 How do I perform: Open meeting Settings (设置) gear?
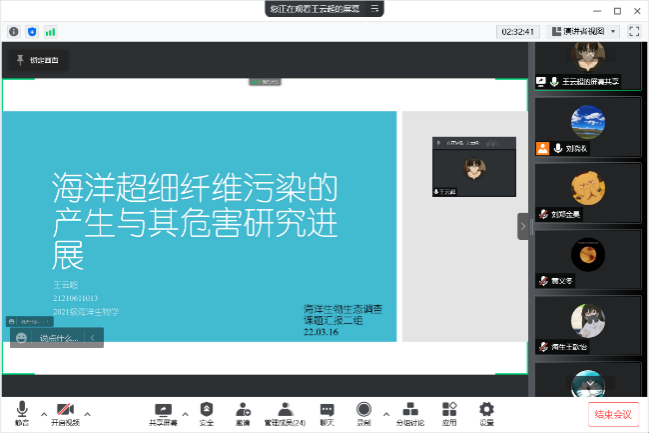(486, 412)
